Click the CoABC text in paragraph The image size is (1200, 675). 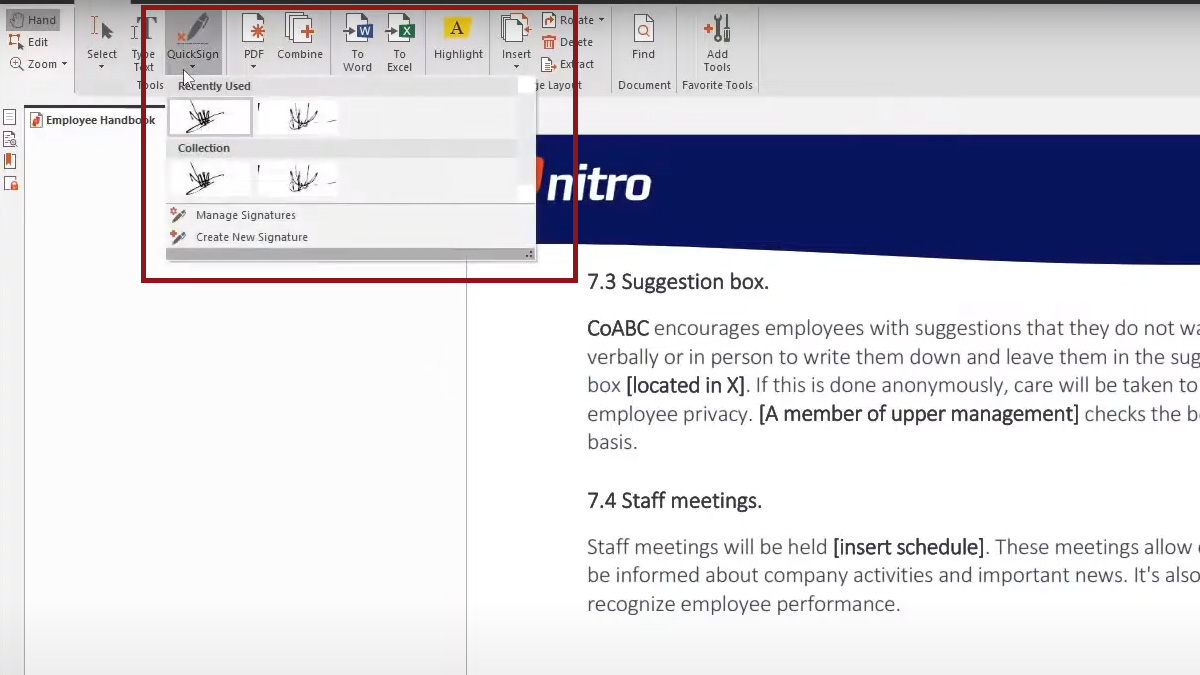[618, 329]
